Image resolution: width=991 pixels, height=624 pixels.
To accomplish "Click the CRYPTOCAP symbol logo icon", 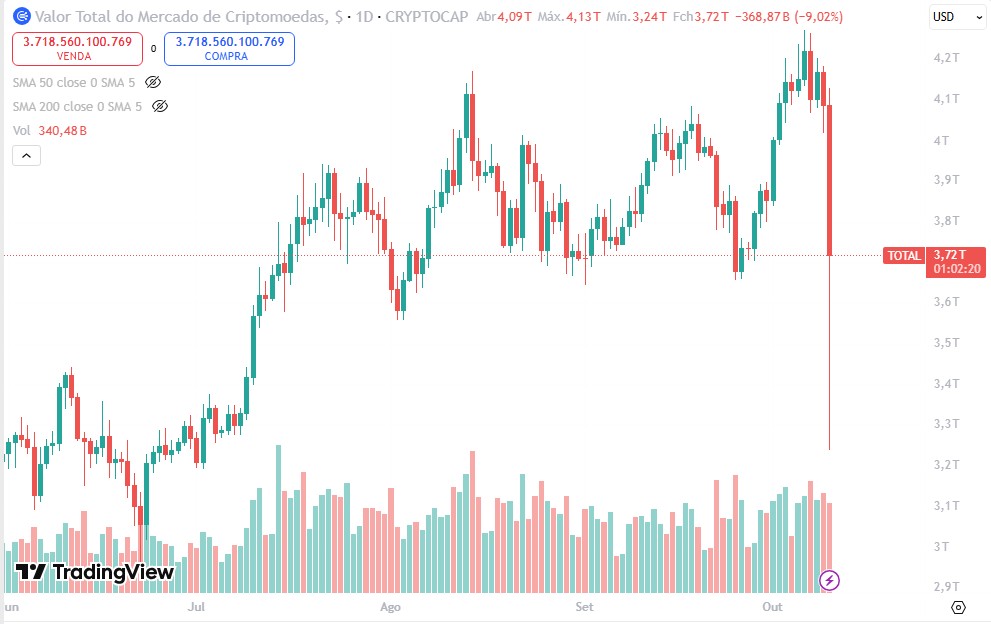I will coord(20,17).
